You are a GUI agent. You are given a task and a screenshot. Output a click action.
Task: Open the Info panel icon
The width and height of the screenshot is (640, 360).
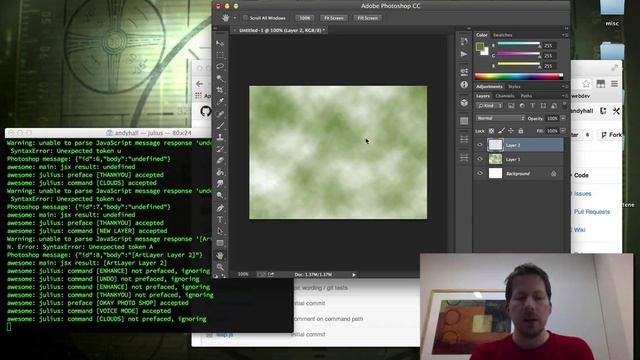click(464, 84)
